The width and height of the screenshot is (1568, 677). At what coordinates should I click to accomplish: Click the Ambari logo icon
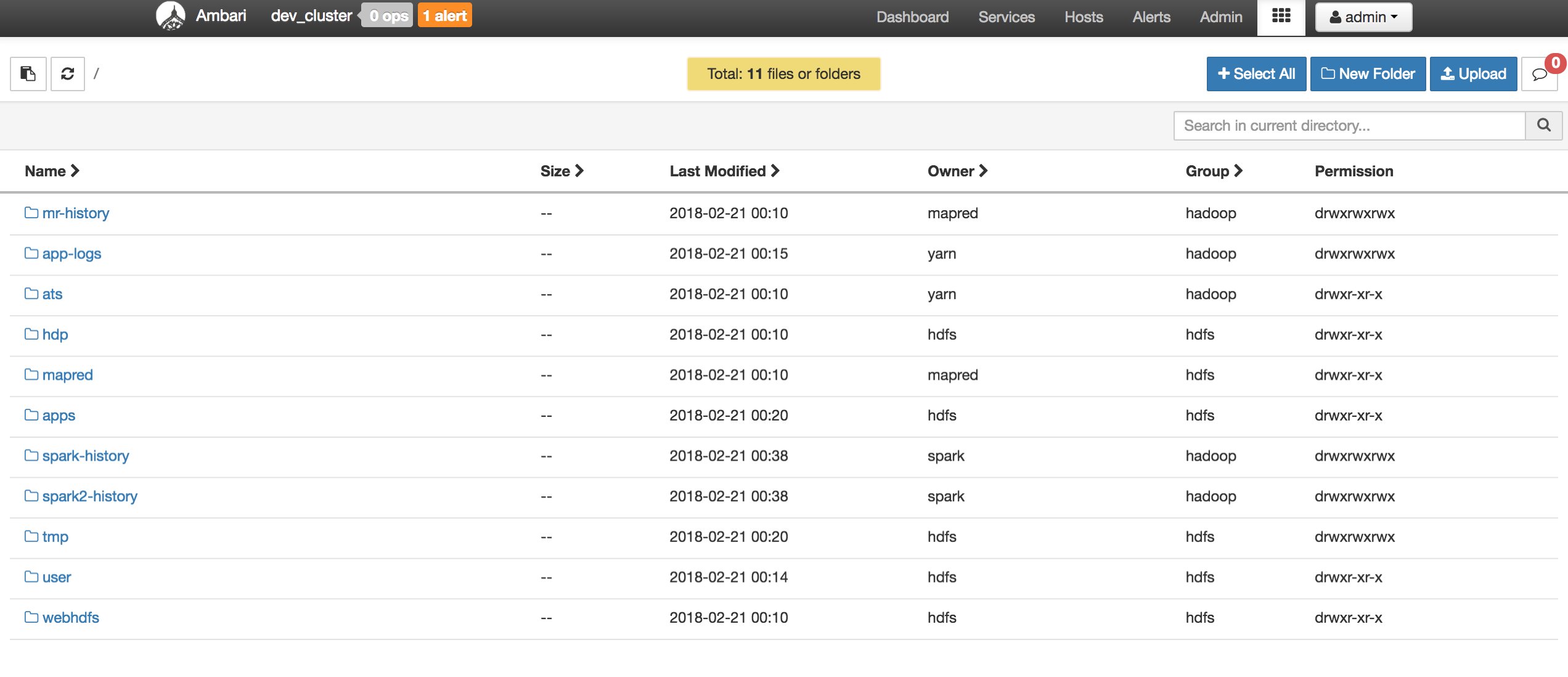171,16
